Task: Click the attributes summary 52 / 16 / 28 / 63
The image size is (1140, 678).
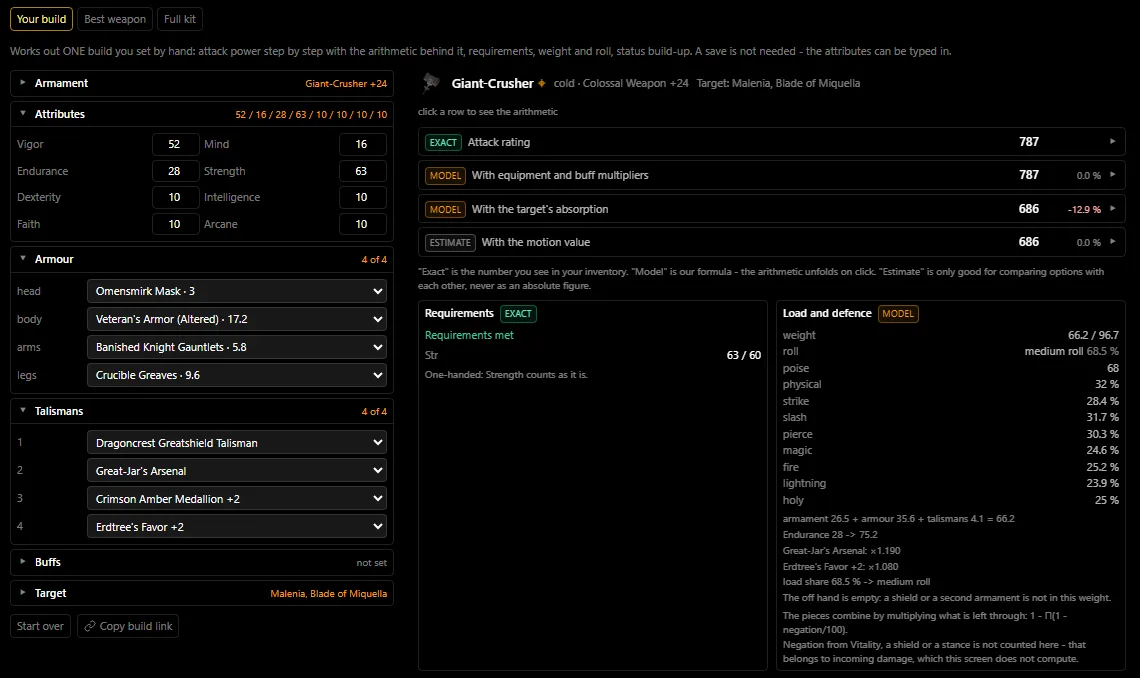Action: (x=311, y=115)
